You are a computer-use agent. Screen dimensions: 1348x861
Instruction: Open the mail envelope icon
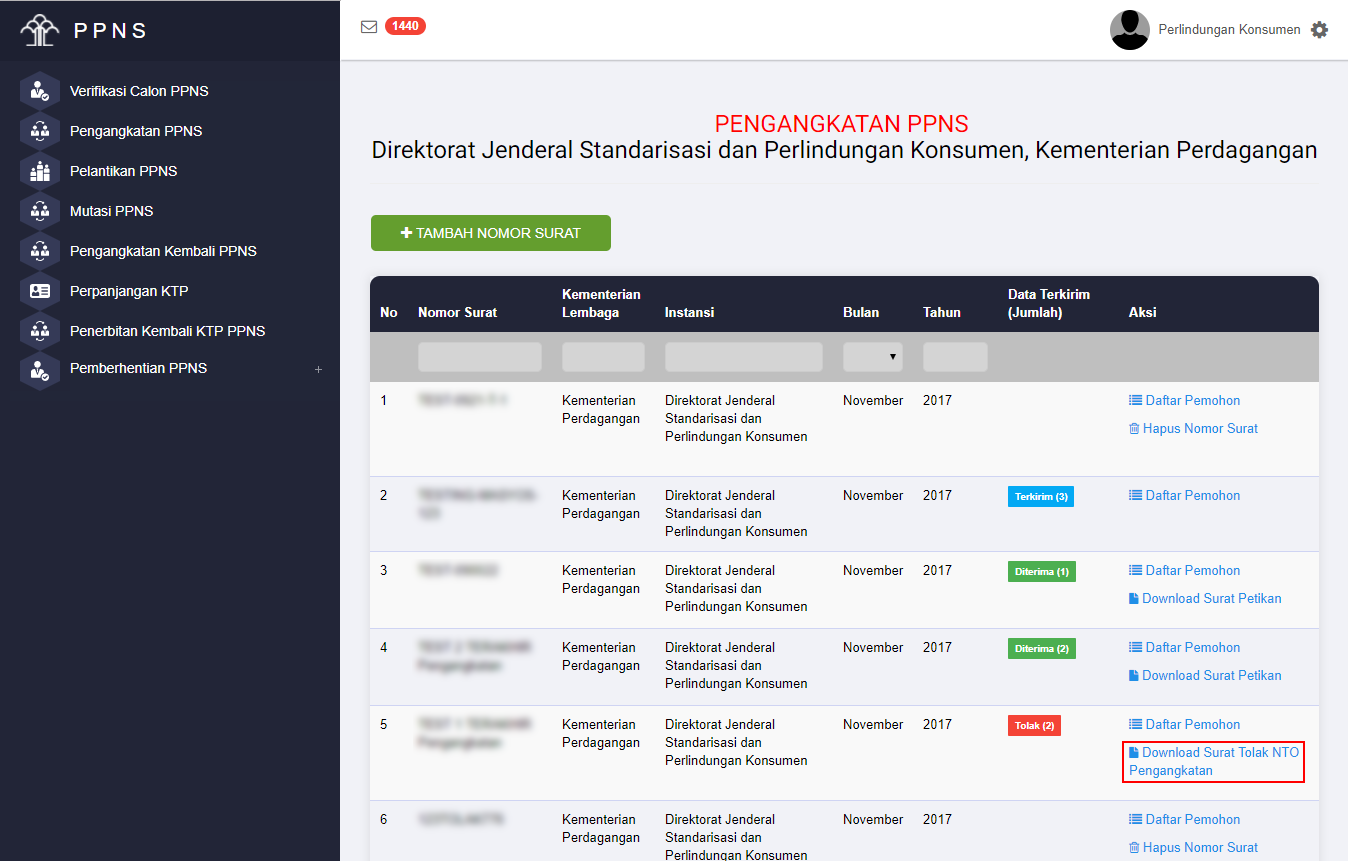(369, 27)
